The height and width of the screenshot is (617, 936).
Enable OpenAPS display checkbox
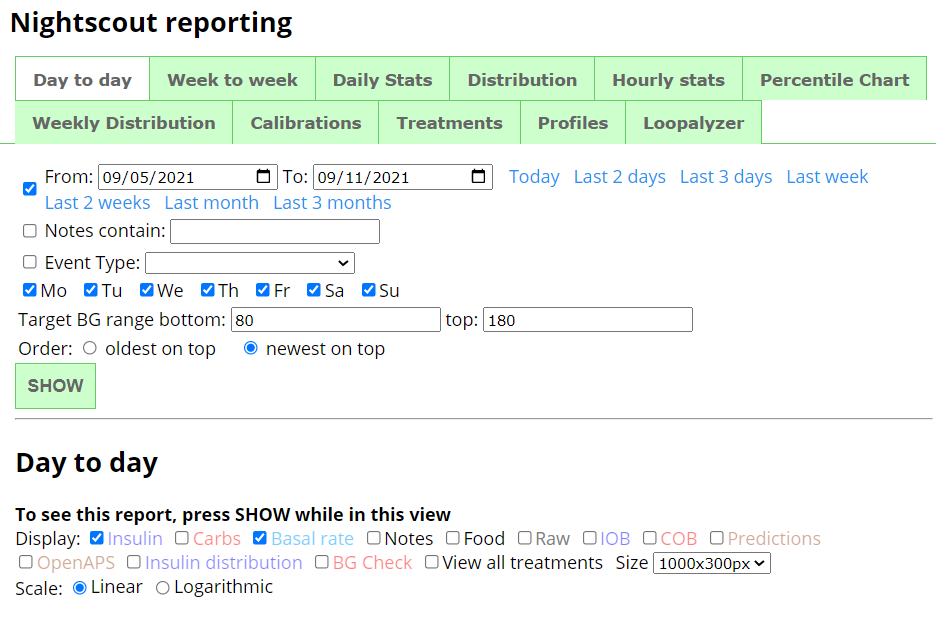(26, 562)
